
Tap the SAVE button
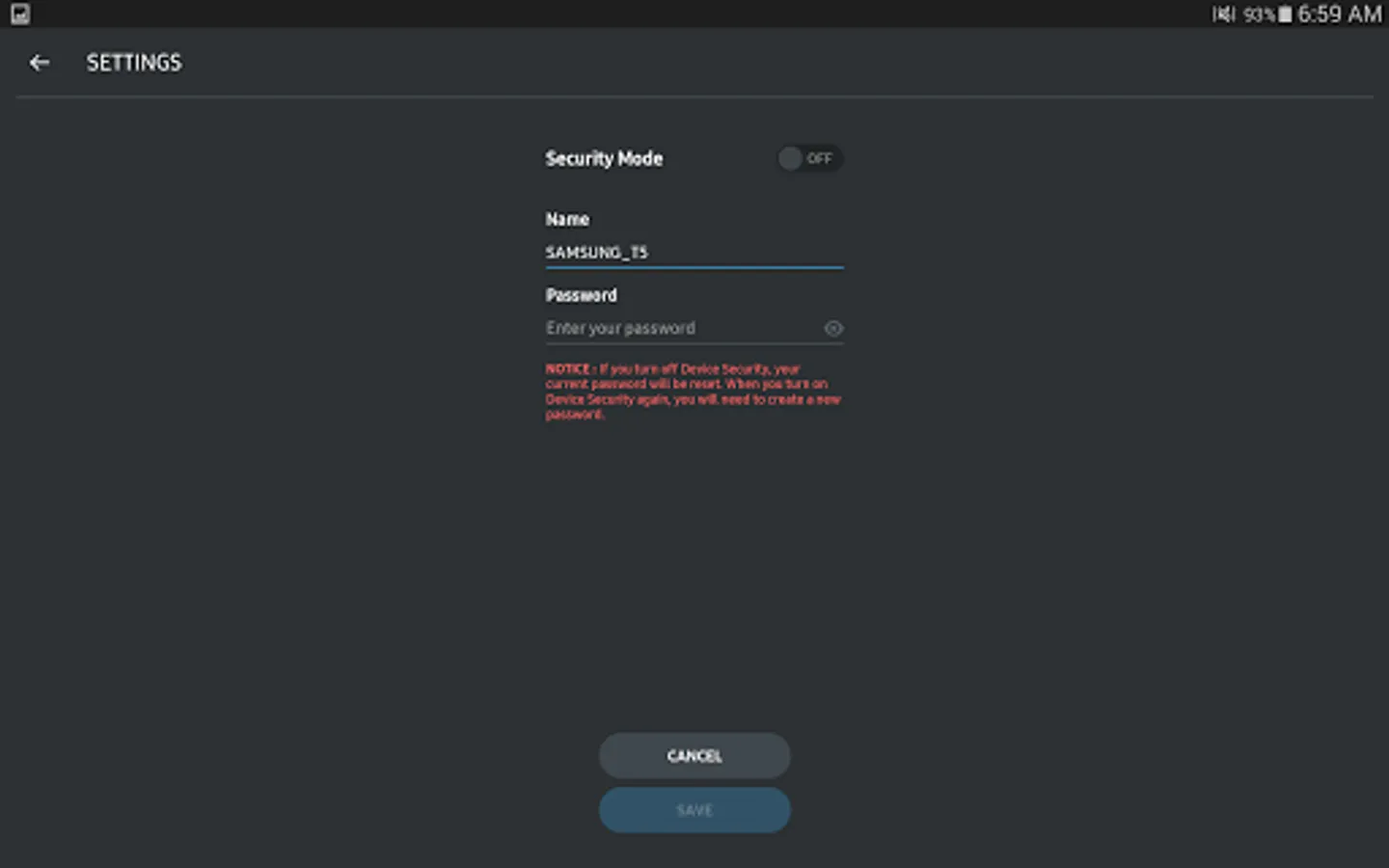(x=694, y=810)
